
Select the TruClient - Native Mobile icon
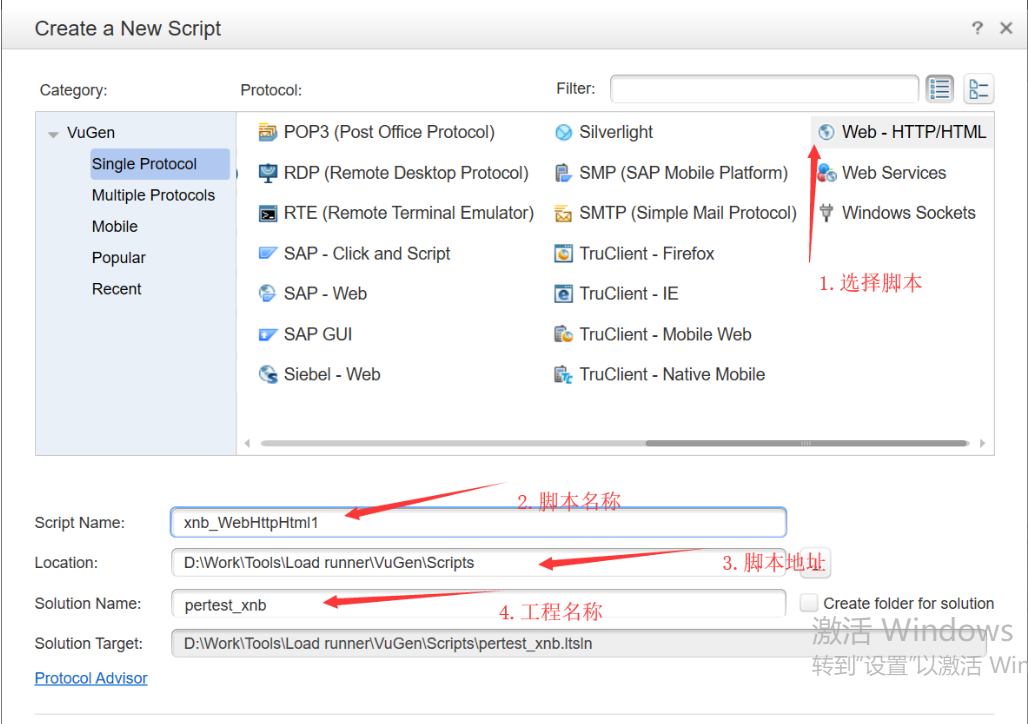tap(563, 374)
